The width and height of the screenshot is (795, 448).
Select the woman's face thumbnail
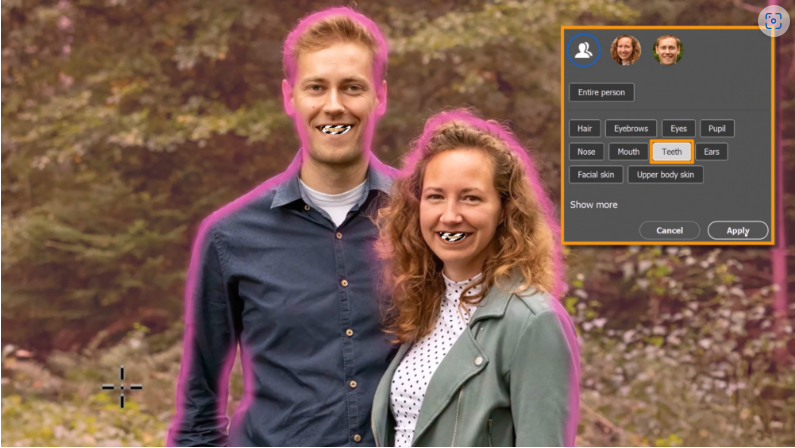click(x=625, y=50)
